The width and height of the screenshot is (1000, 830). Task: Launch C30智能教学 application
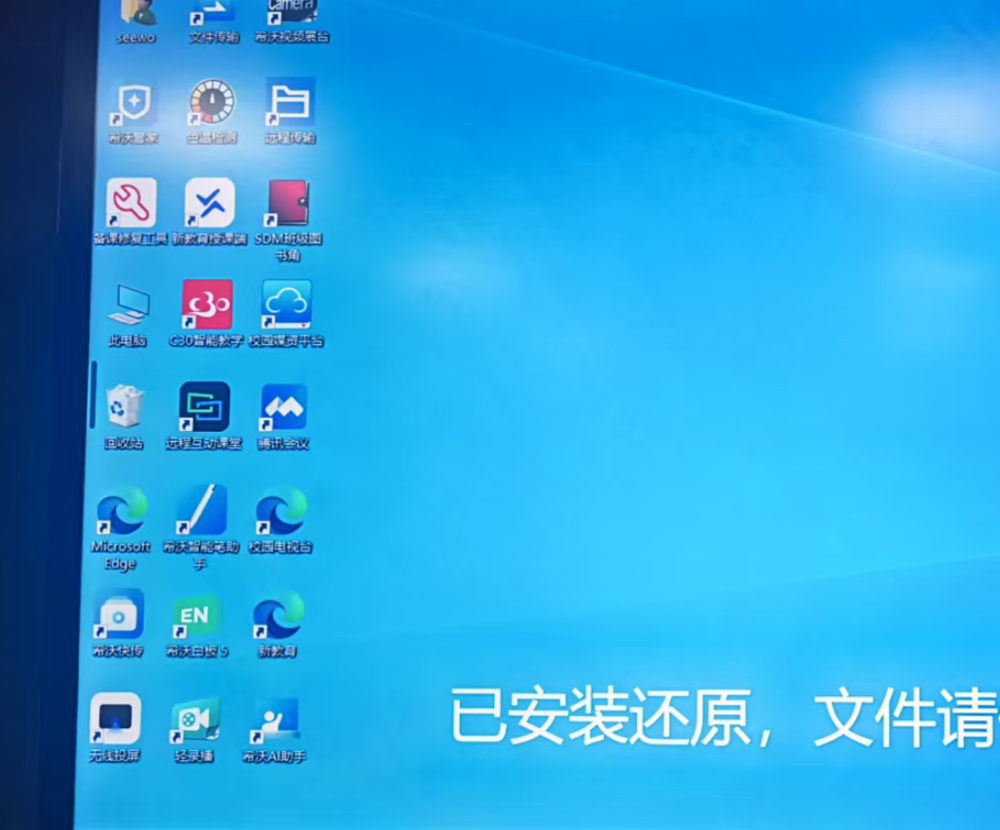click(x=207, y=305)
